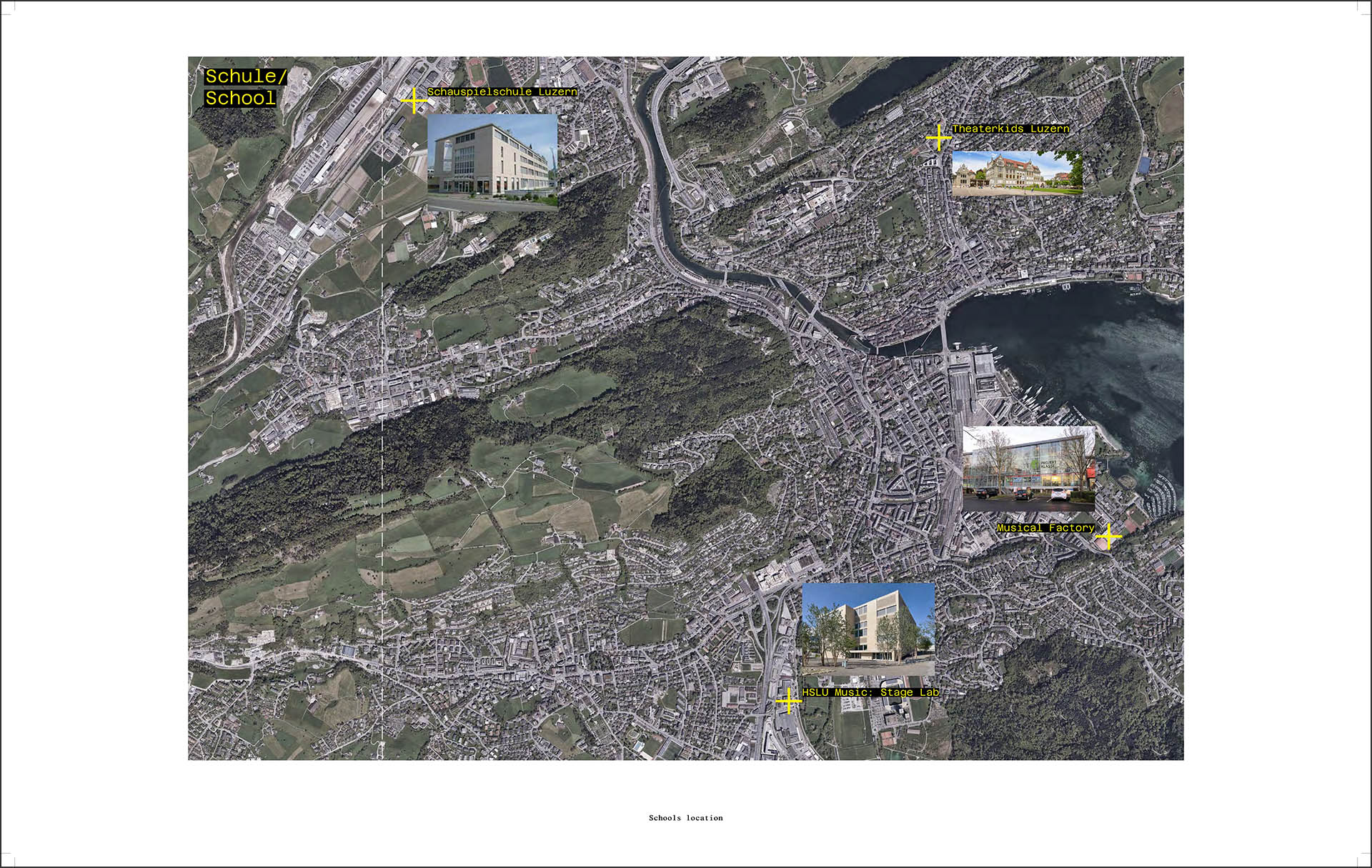The image size is (1372, 868).
Task: Open the Schauspielschule Luzern building photo
Action: coord(492,161)
